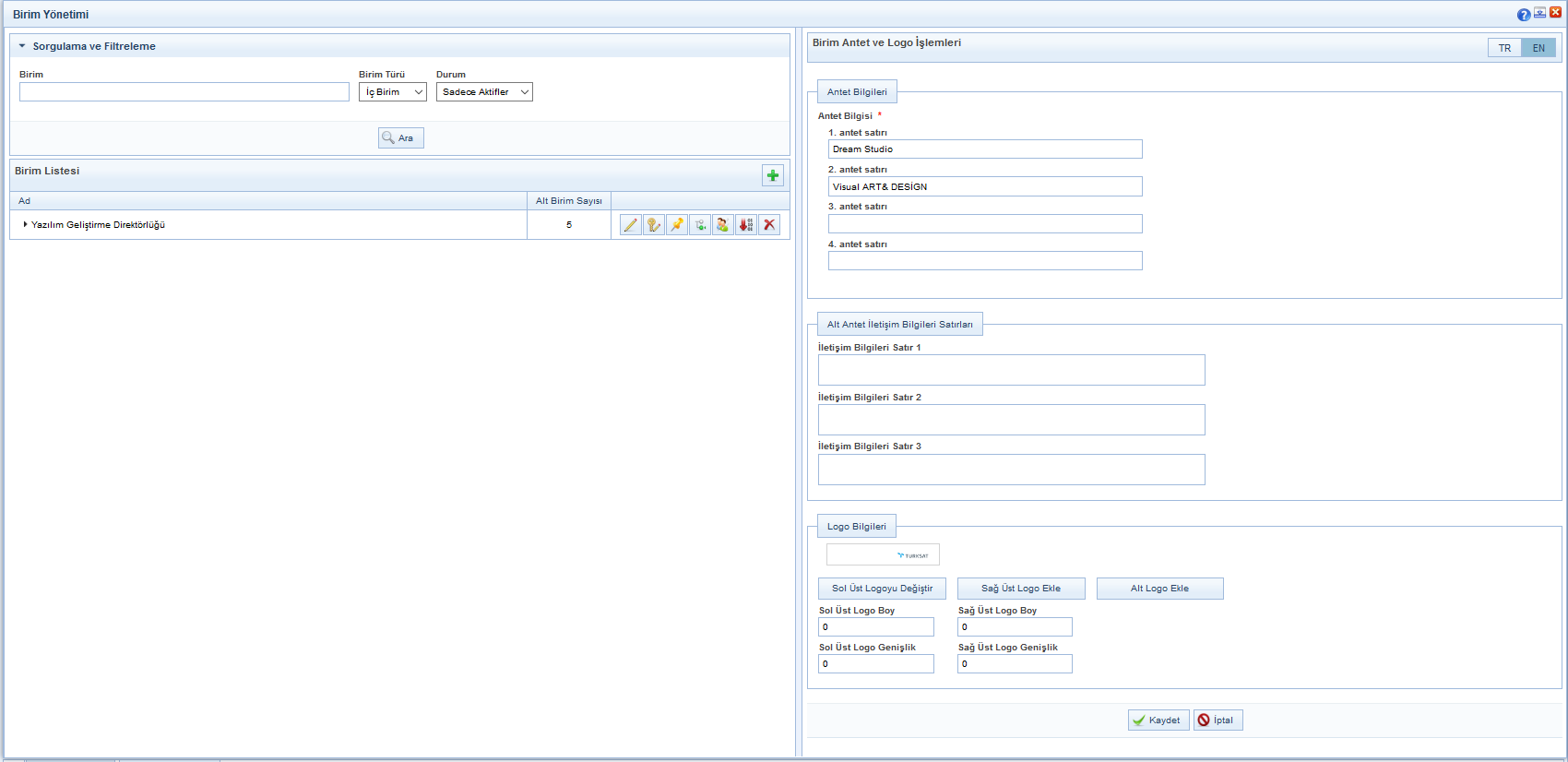Switch language toggle to EN
The width and height of the screenshot is (1568, 762).
(x=1538, y=48)
